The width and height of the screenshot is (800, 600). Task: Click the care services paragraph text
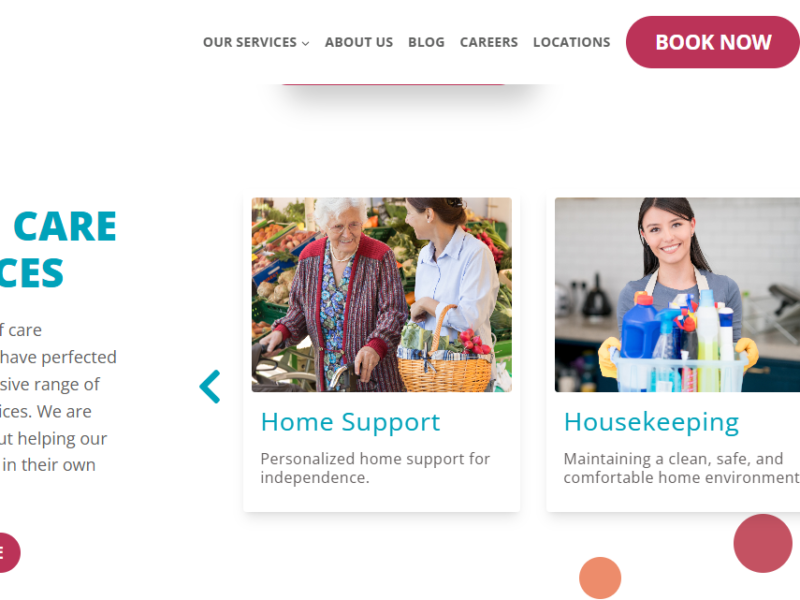click(57, 397)
